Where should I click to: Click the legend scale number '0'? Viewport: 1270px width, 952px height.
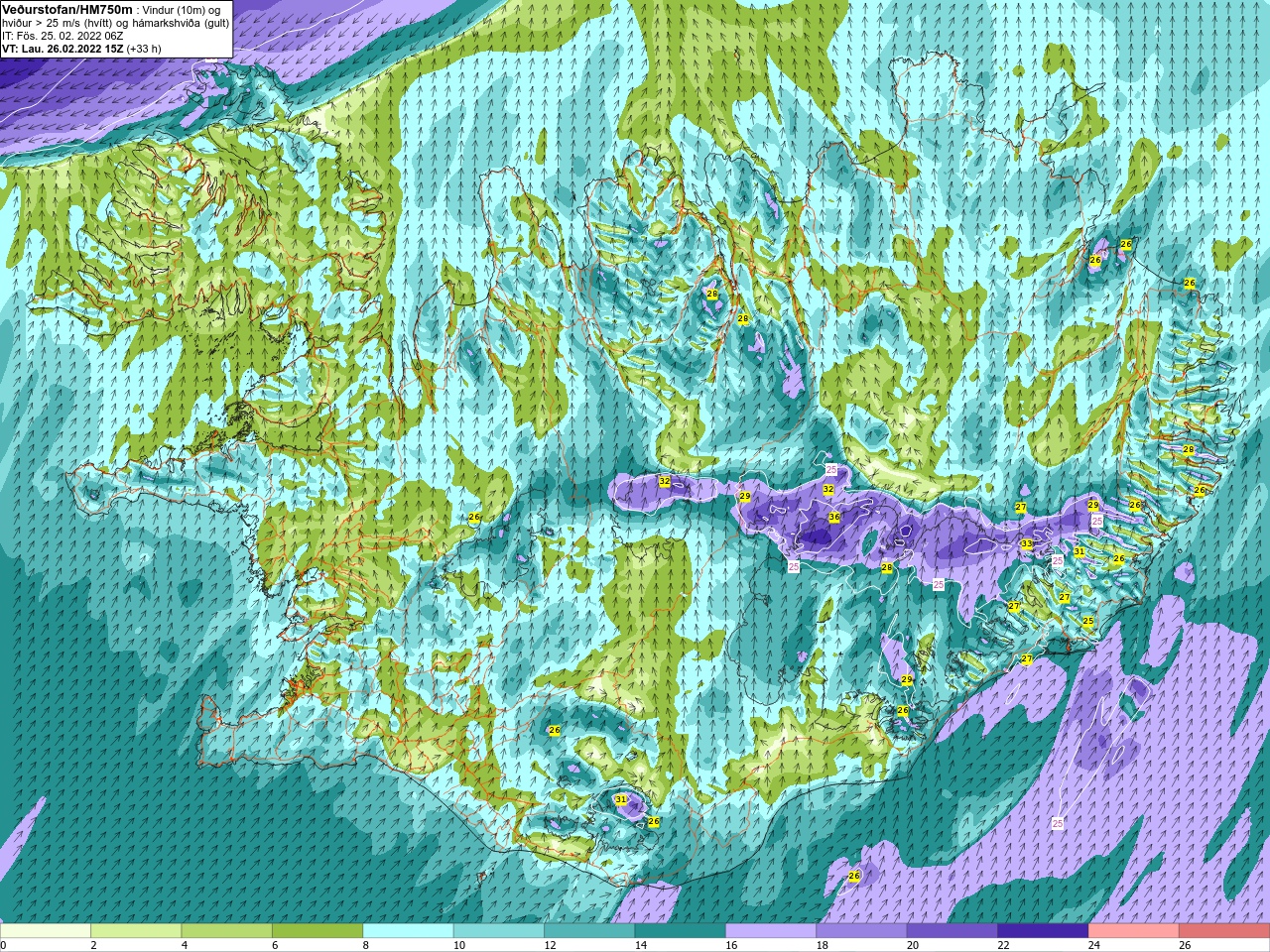point(3,946)
